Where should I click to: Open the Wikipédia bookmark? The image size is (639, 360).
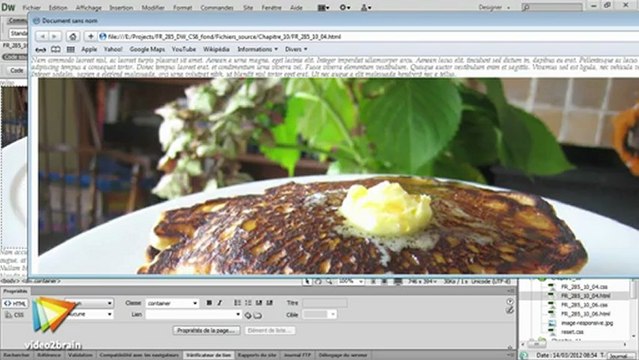point(216,49)
